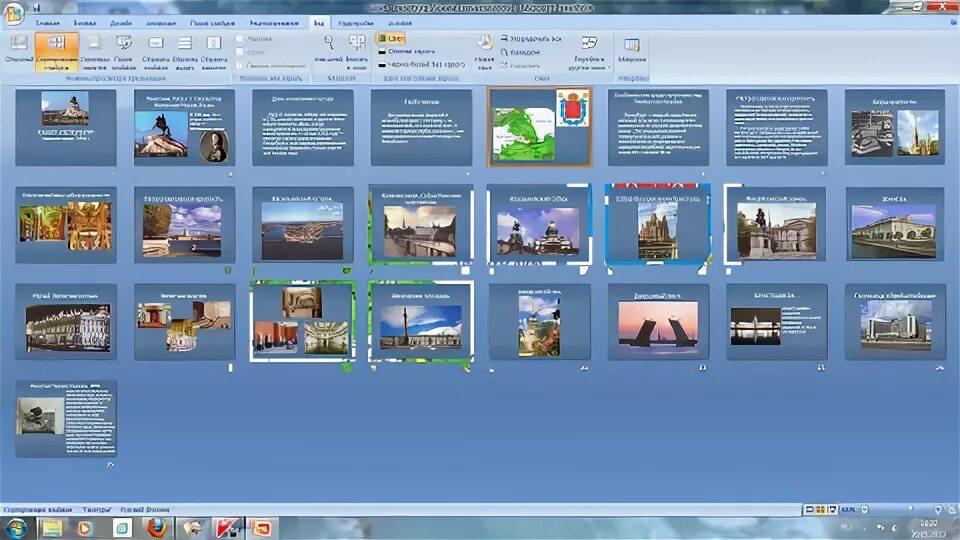Screen dimensions: 960x540
Task: Select slide with golden cathedral interior photos
Action: (x=66, y=225)
